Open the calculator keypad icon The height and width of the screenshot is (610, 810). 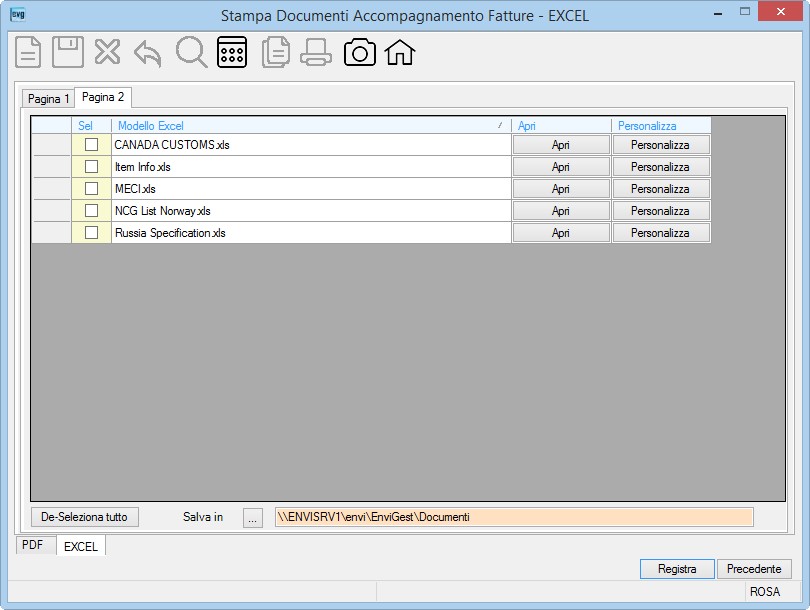232,52
